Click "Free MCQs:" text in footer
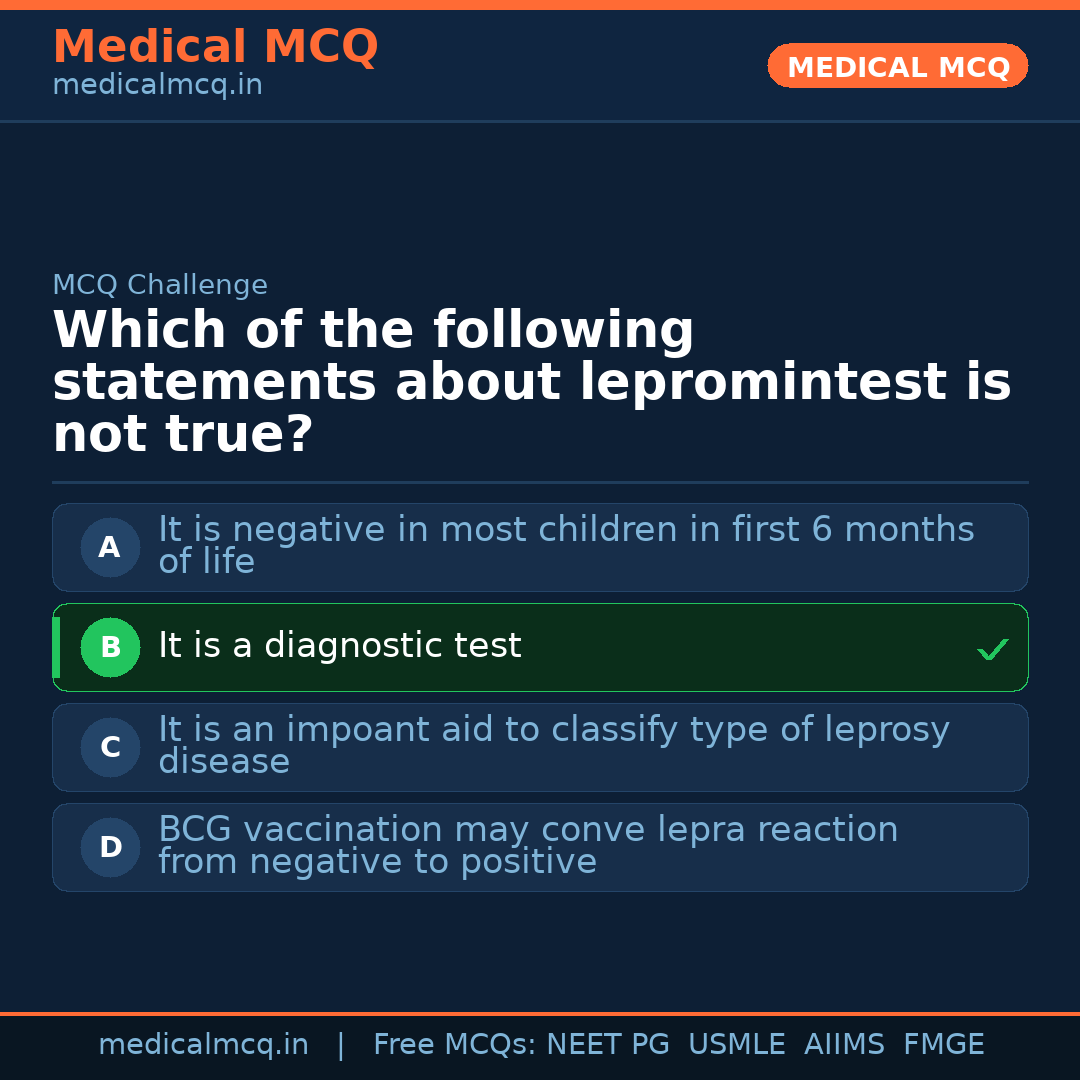Screen dimensions: 1080x1080 point(455,1045)
